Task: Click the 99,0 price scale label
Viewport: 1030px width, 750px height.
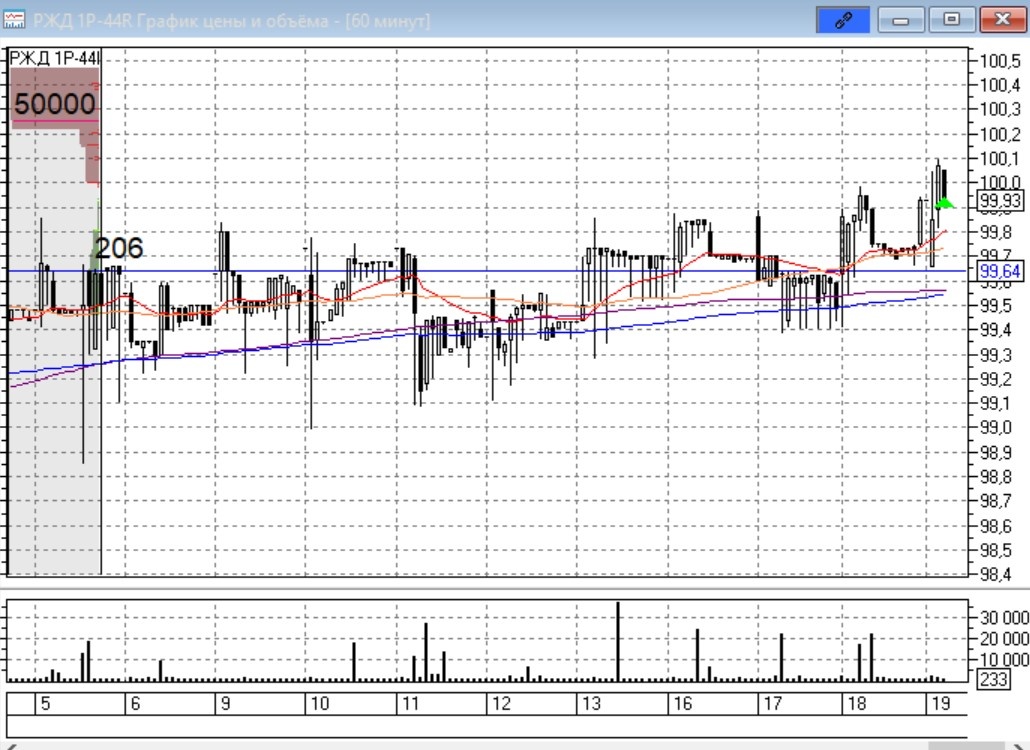Action: pos(996,428)
